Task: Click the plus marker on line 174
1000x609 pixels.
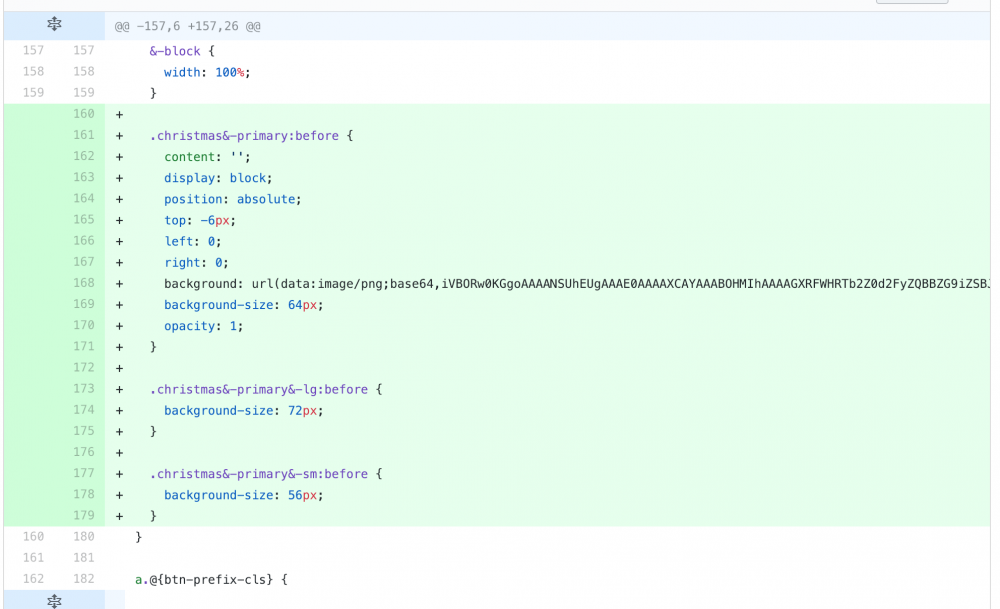Action: [x=120, y=411]
